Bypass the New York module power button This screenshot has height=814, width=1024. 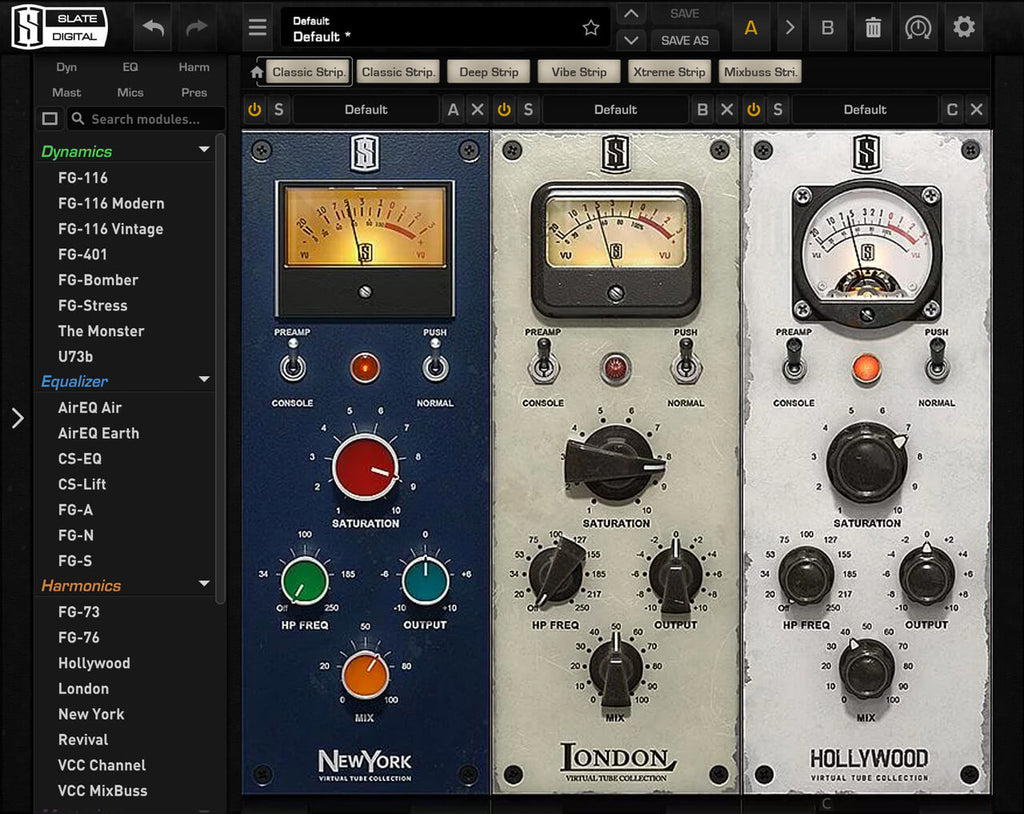[255, 110]
